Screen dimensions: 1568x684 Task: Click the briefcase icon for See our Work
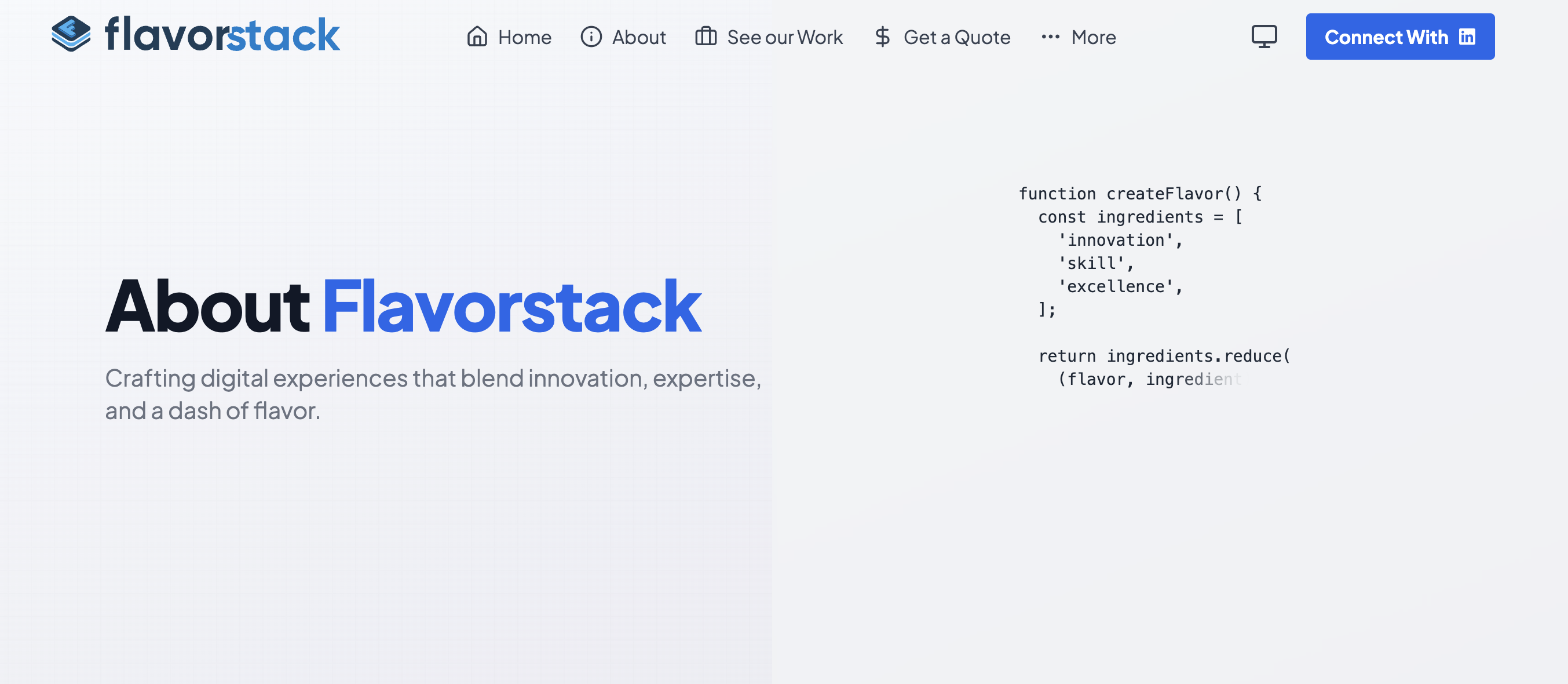tap(706, 37)
